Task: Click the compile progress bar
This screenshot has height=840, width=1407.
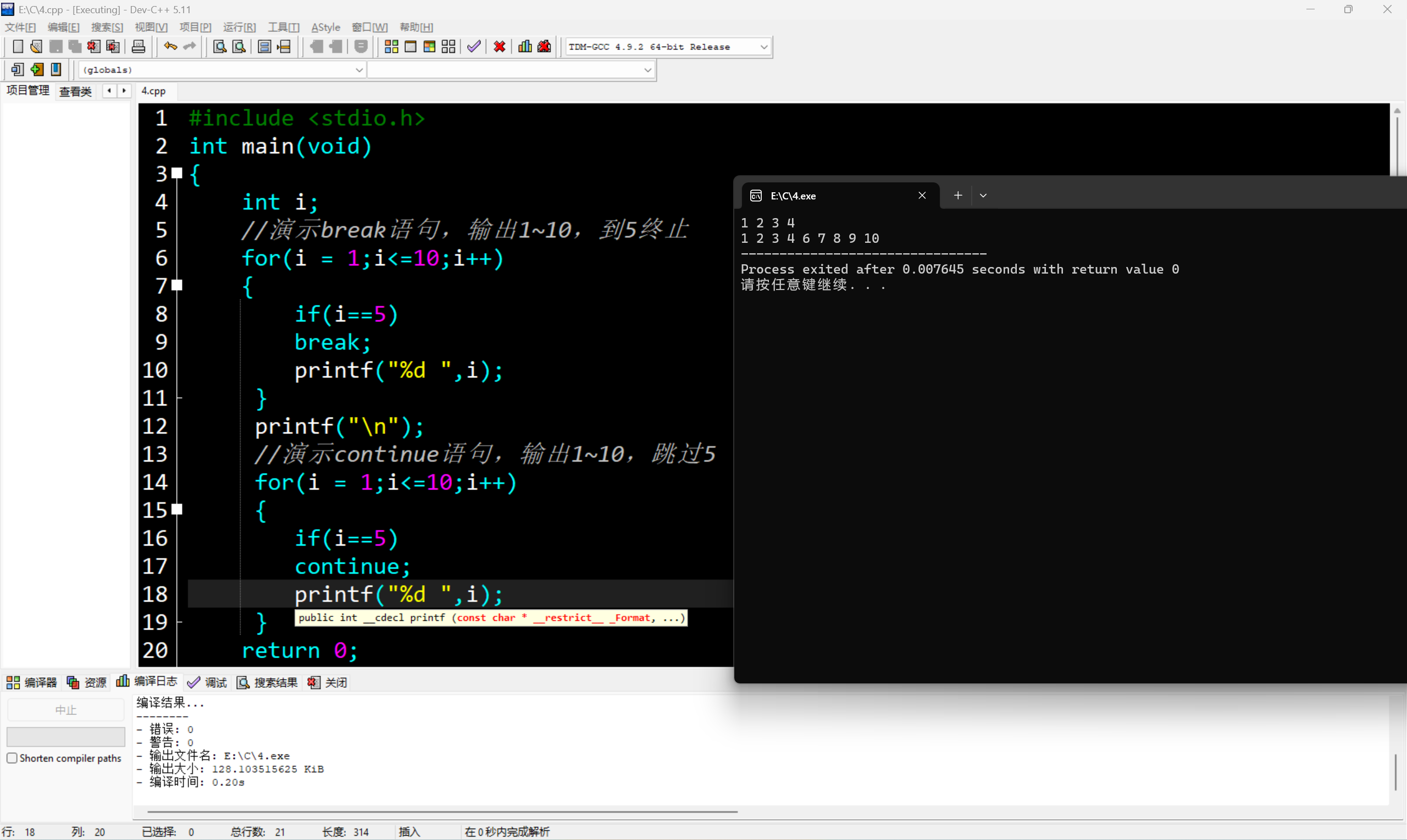Action: click(66, 736)
